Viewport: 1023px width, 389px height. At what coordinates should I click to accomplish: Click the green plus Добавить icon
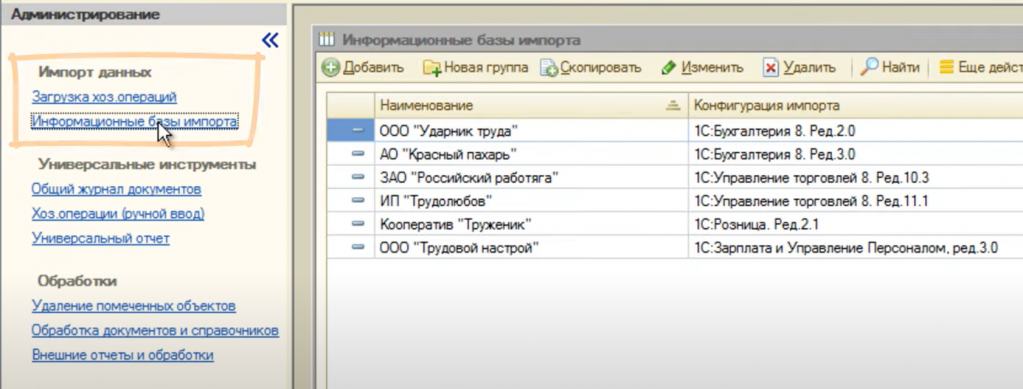[x=331, y=67]
